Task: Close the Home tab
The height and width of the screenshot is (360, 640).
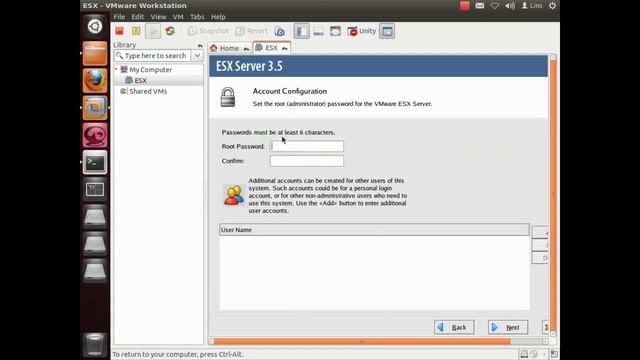Action: tap(246, 49)
